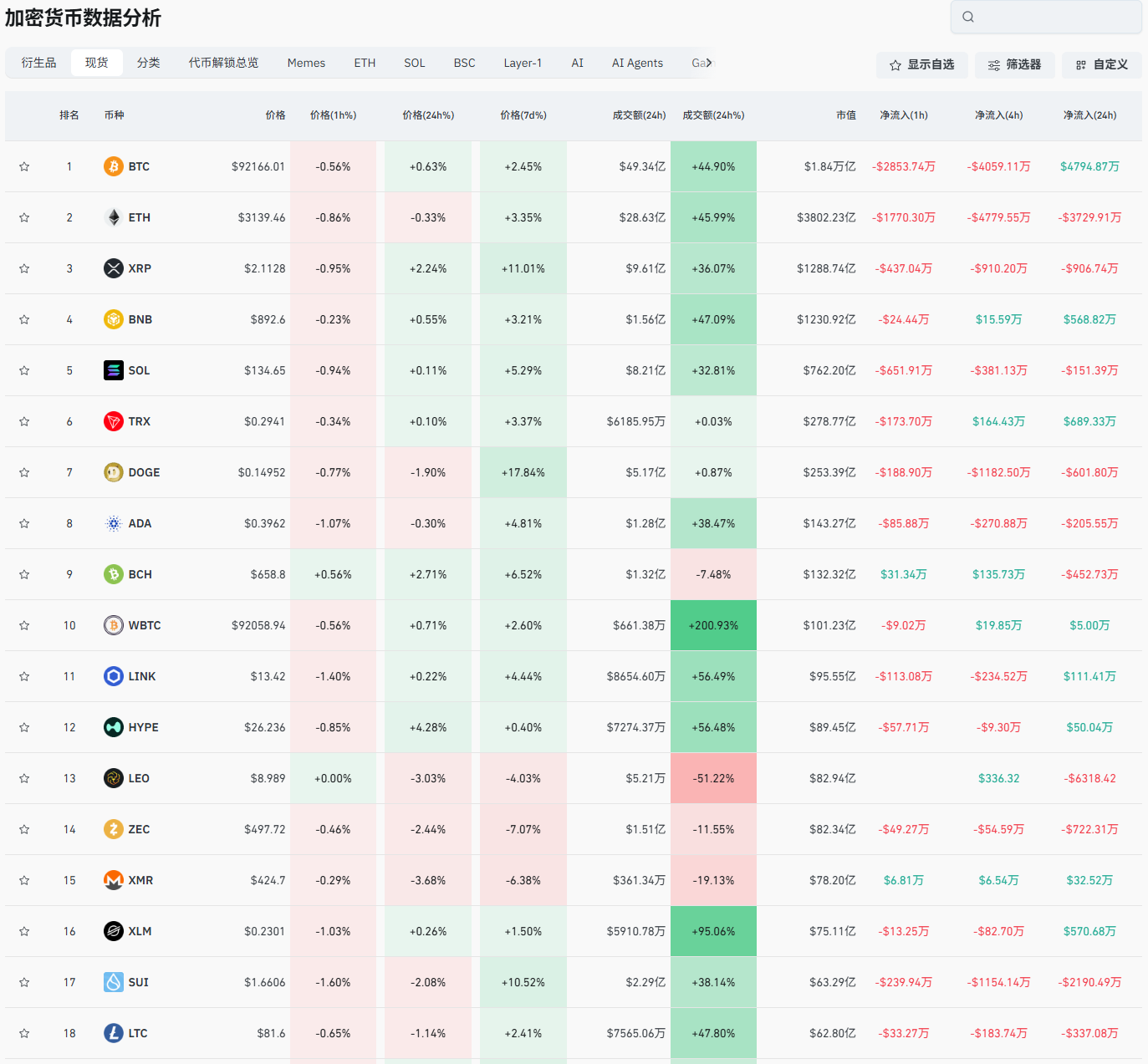
Task: Click WBTC's +200.93% volume change cell
Action: (x=713, y=625)
